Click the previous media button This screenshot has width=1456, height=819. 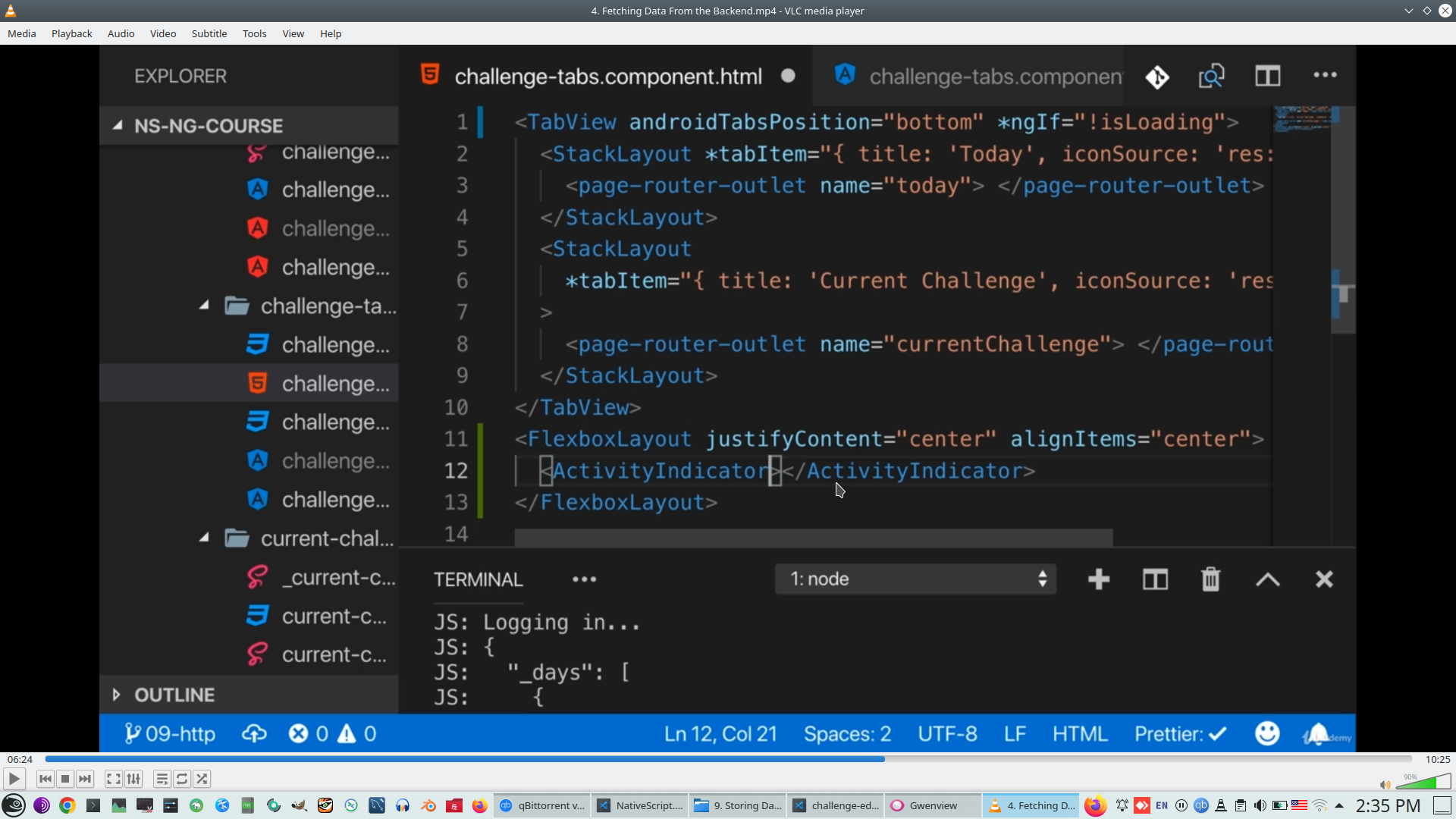click(45, 779)
